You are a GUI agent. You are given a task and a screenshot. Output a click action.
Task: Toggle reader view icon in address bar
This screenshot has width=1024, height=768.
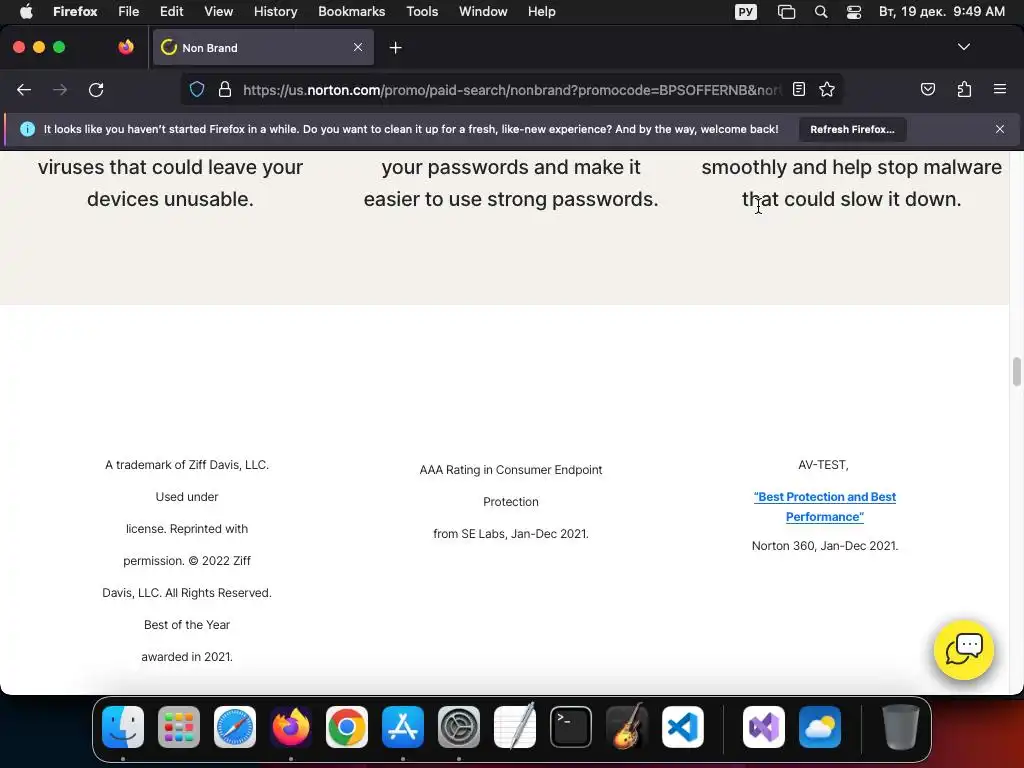[x=799, y=89]
